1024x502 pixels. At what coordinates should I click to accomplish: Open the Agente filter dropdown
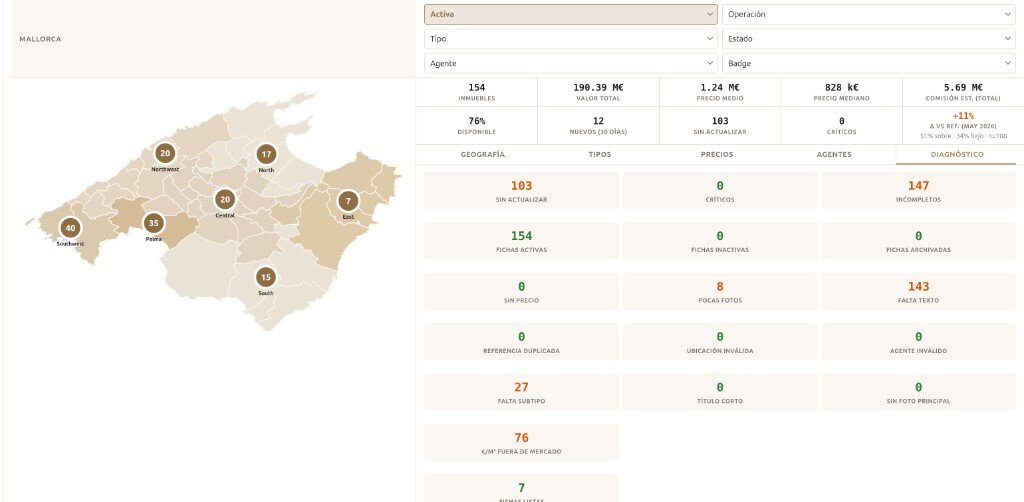(570, 64)
